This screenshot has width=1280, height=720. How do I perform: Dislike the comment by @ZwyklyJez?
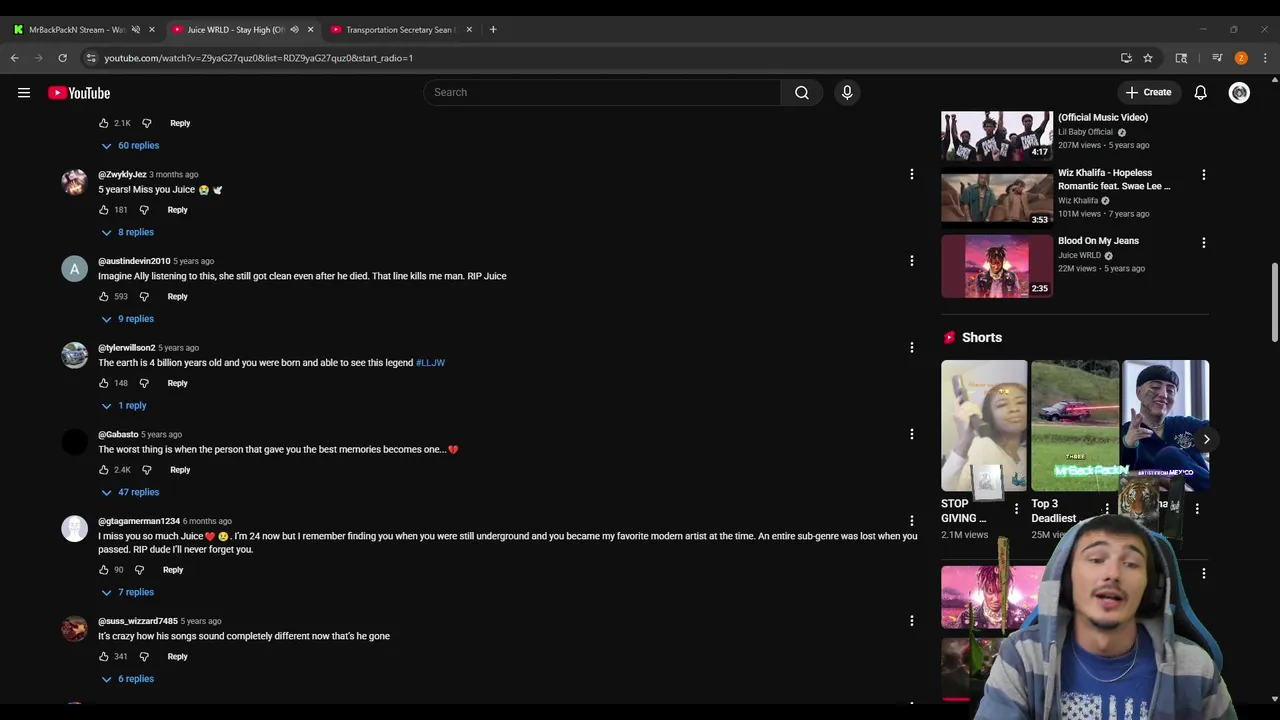[x=144, y=210]
